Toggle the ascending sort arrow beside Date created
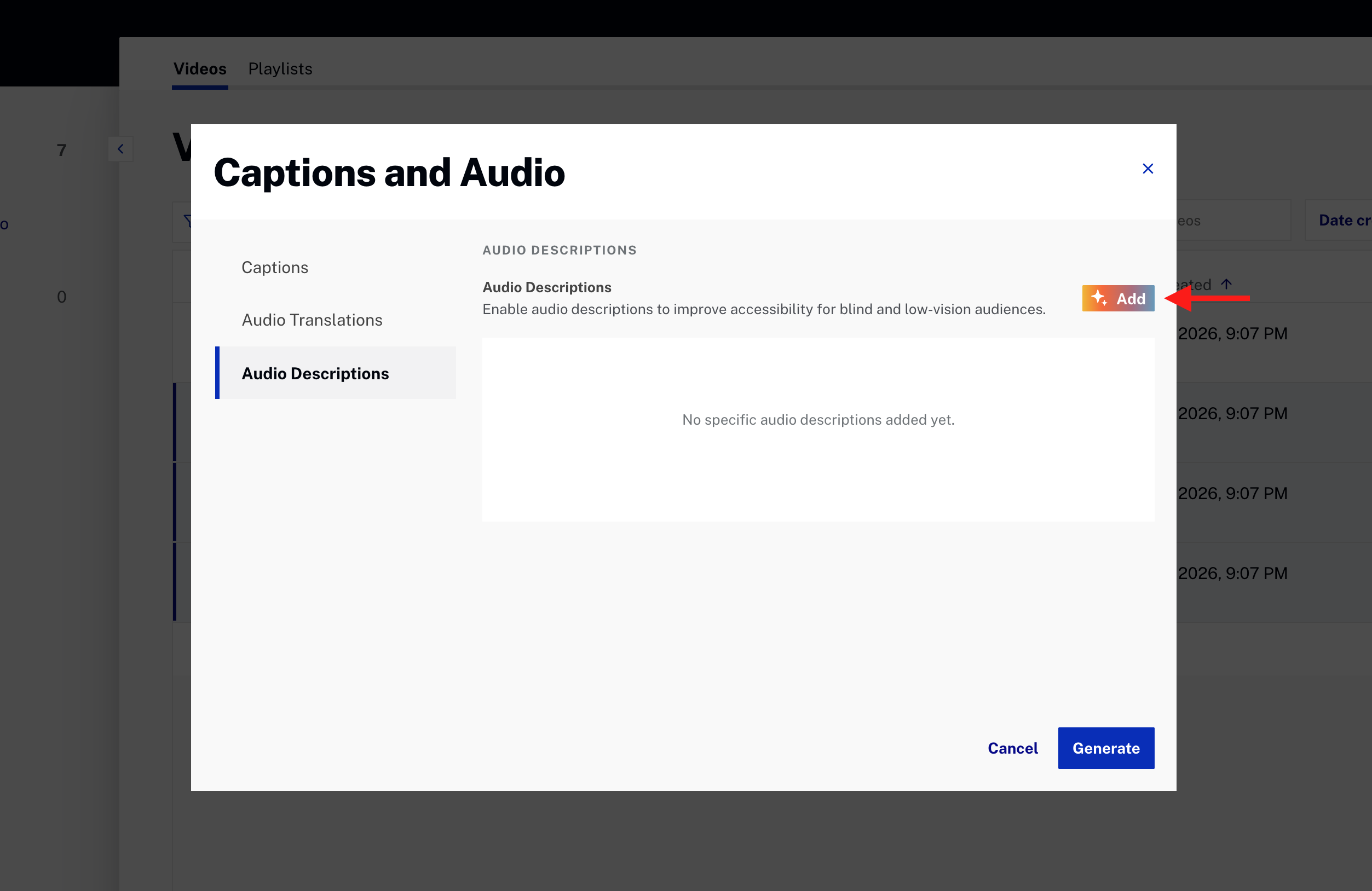The height and width of the screenshot is (891, 1372). tap(1227, 283)
